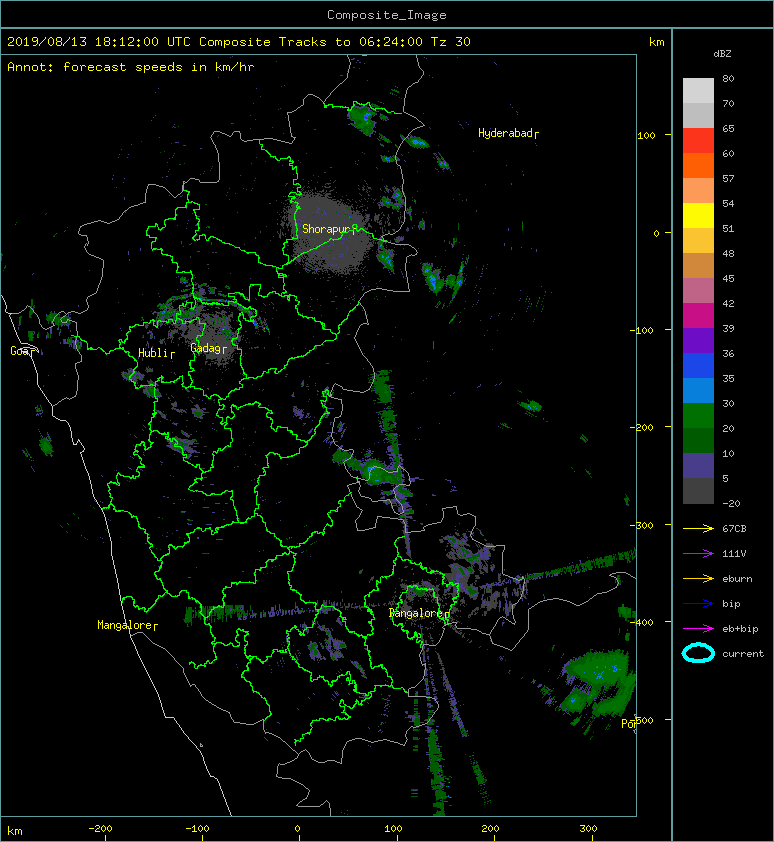Click the Composite_Image title text
This screenshot has width=774, height=842.
tap(387, 15)
